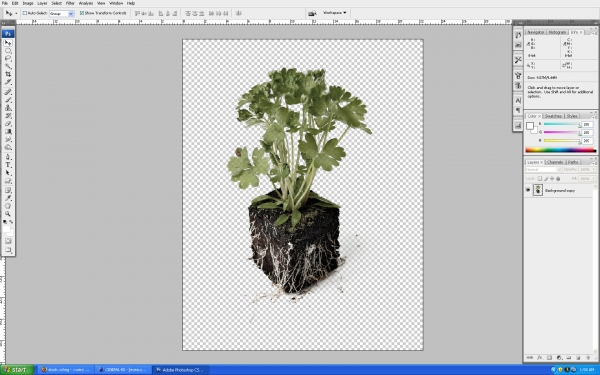Click the Windows Start button
The width and height of the screenshot is (600, 375).
pyautogui.click(x=17, y=370)
